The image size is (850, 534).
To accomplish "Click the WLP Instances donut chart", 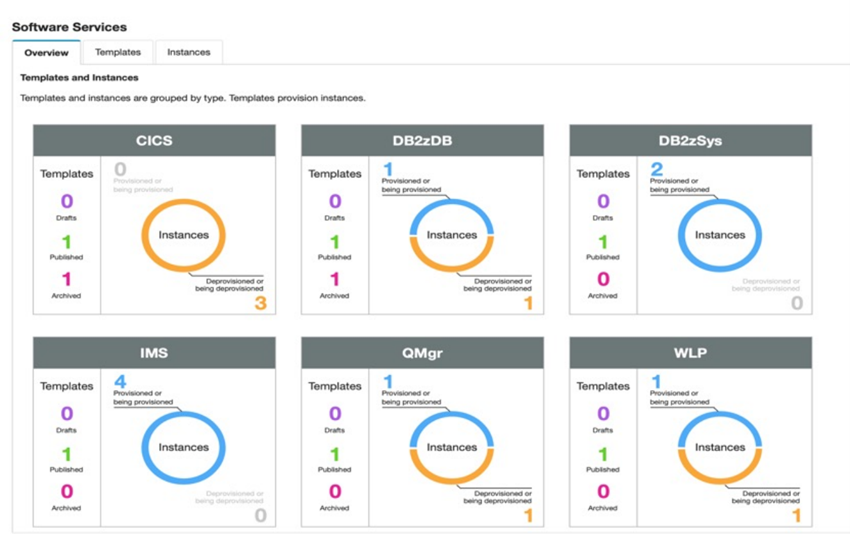I will pyautogui.click(x=720, y=448).
